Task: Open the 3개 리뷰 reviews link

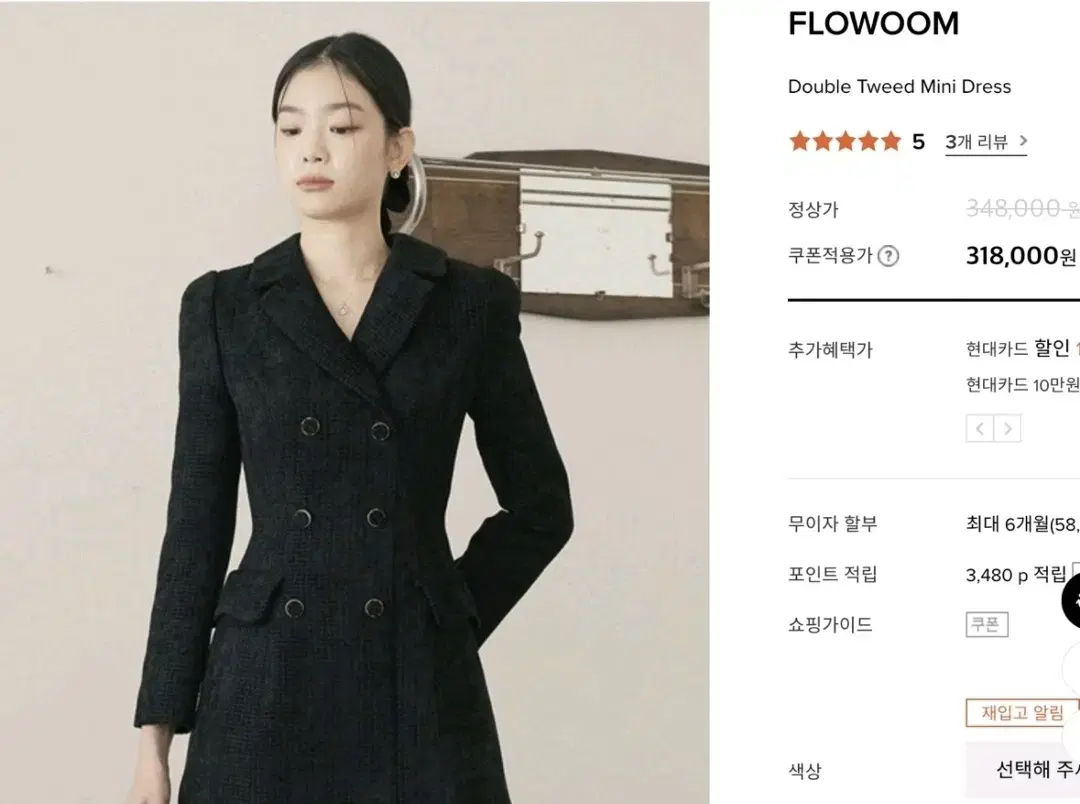Action: (976, 142)
